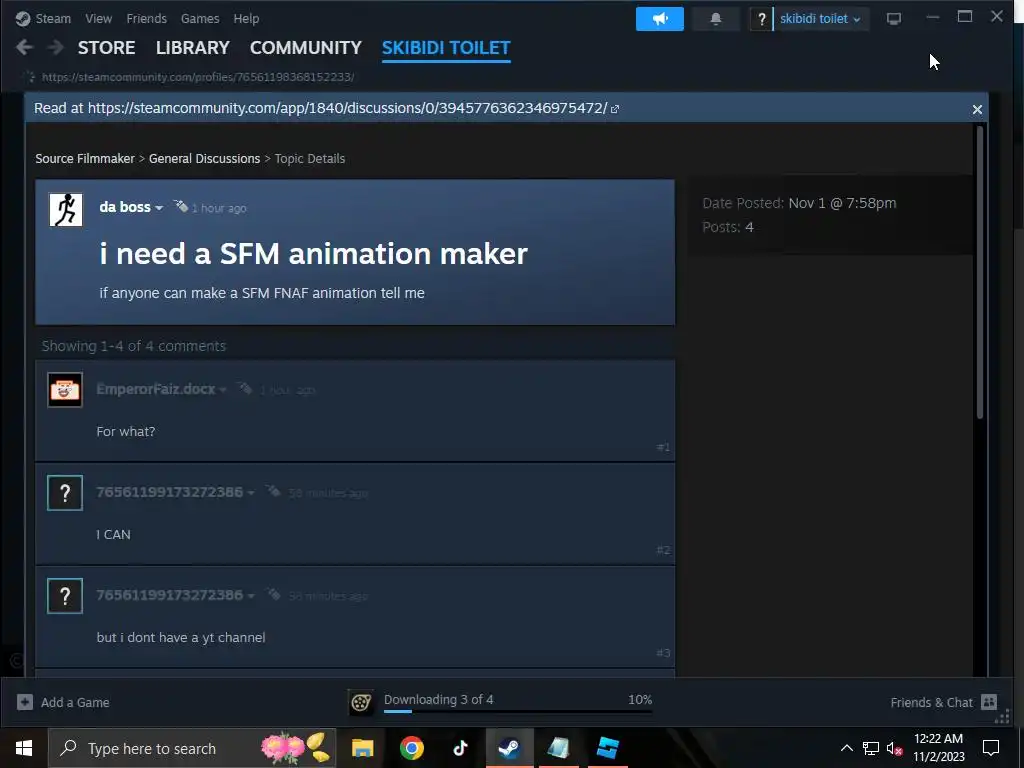Expand the skibidi toilet account dropdown
This screenshot has width=1024, height=768.
[821, 19]
